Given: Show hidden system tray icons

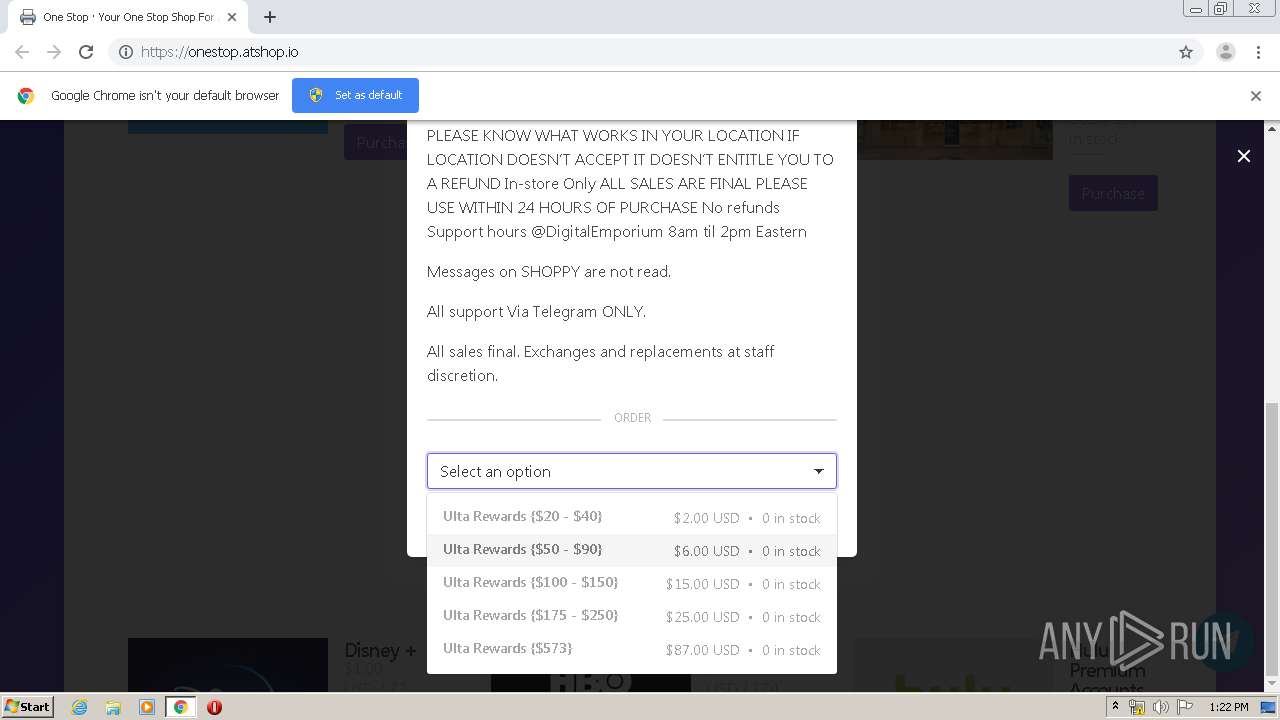Looking at the screenshot, I should coord(1115,707).
